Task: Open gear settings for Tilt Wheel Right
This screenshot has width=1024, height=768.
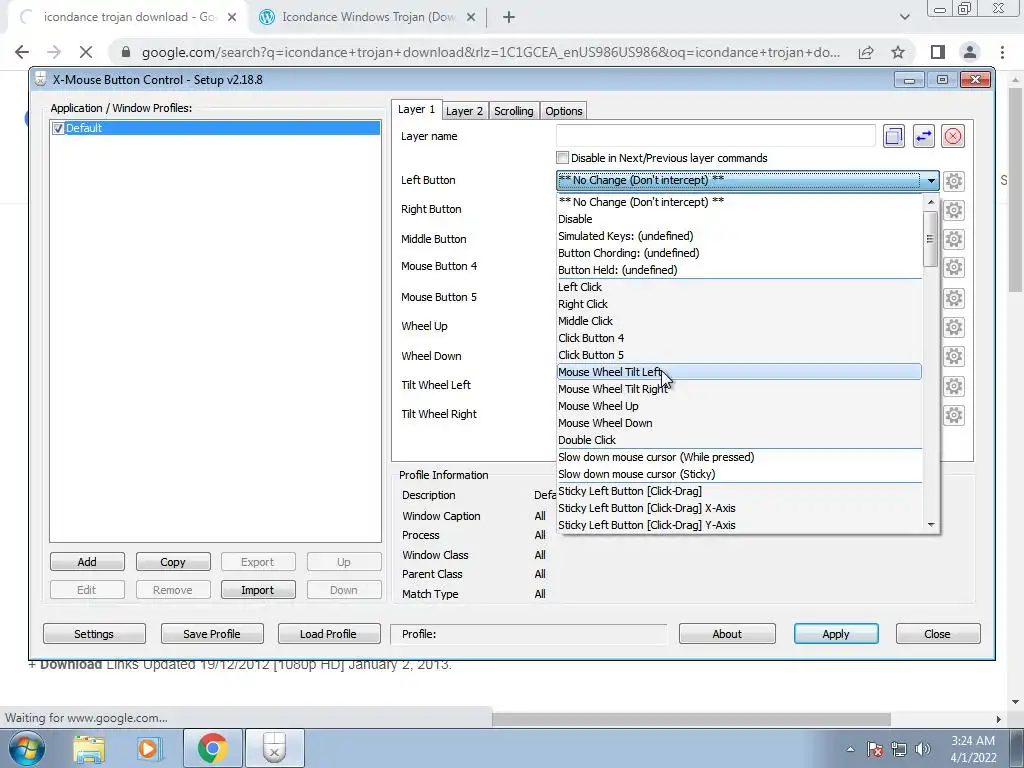Action: [x=953, y=415]
